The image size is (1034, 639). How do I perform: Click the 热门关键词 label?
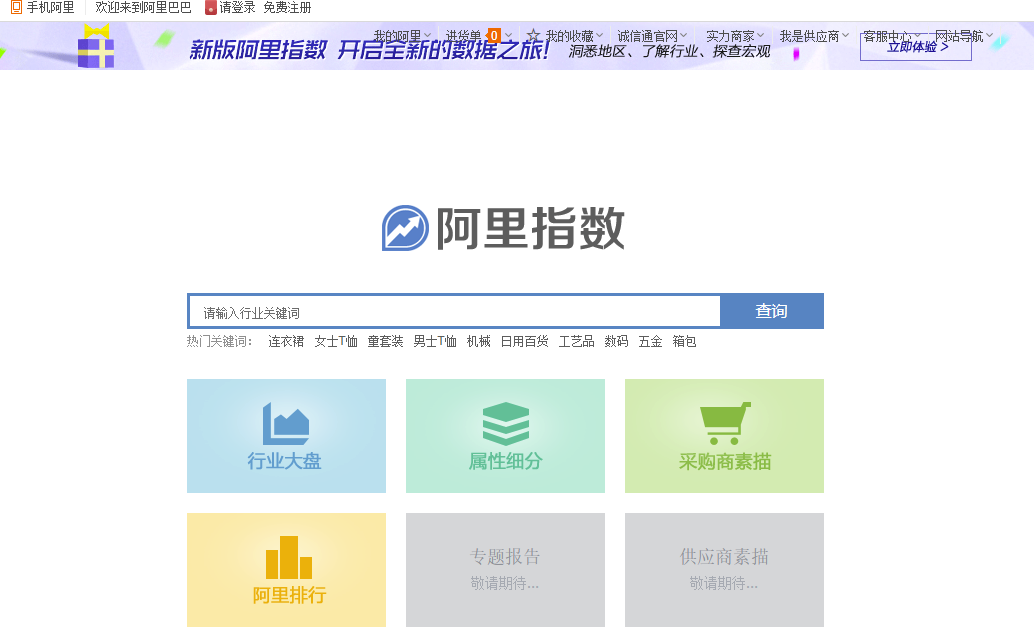[220, 341]
